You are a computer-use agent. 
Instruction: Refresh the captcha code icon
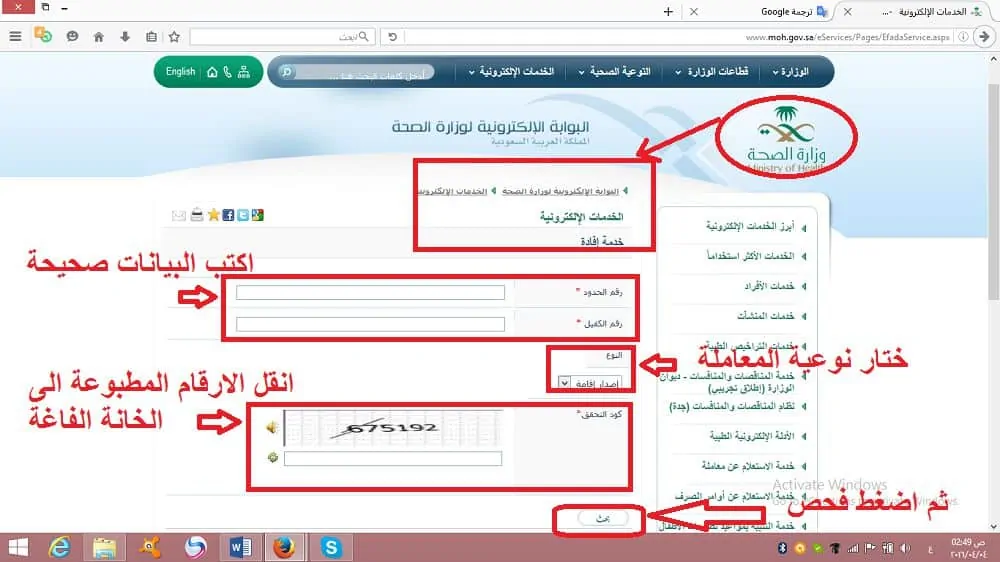pyautogui.click(x=273, y=457)
